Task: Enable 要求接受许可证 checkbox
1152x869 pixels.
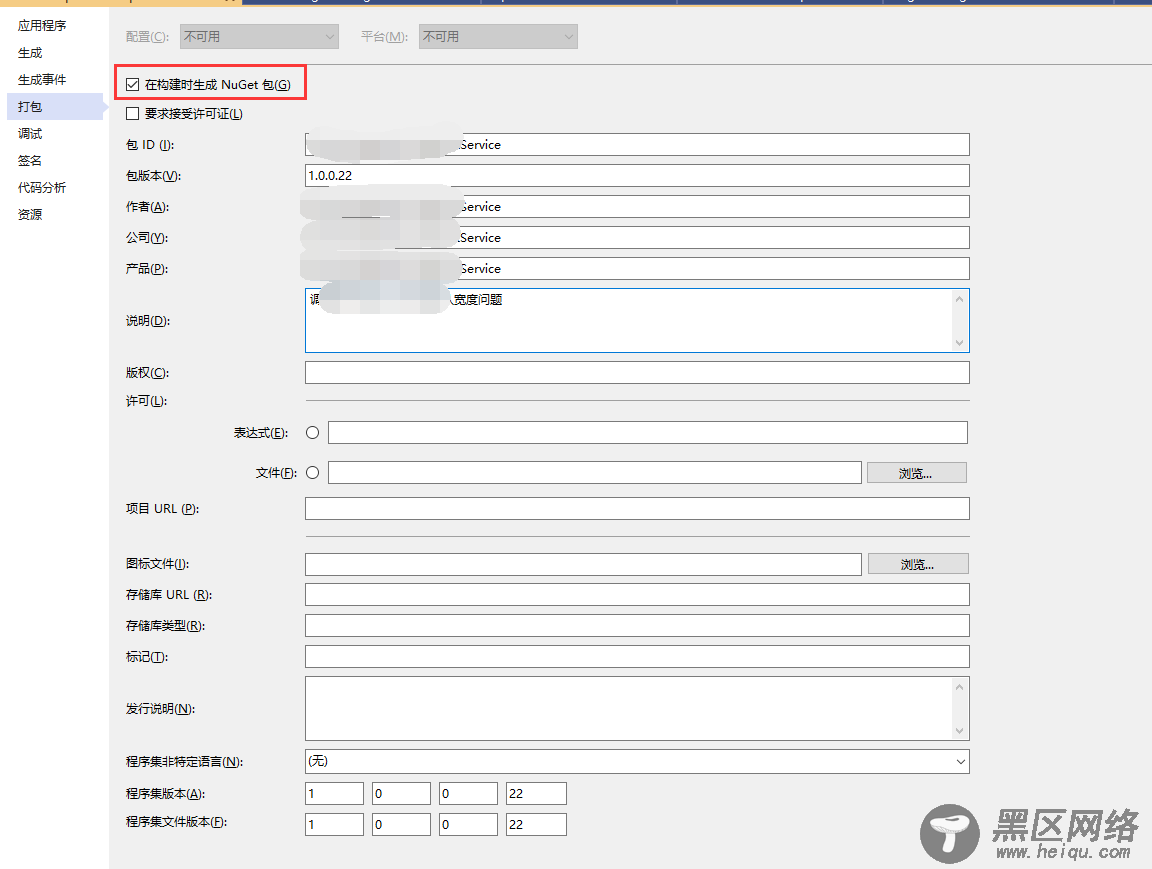Action: point(132,113)
